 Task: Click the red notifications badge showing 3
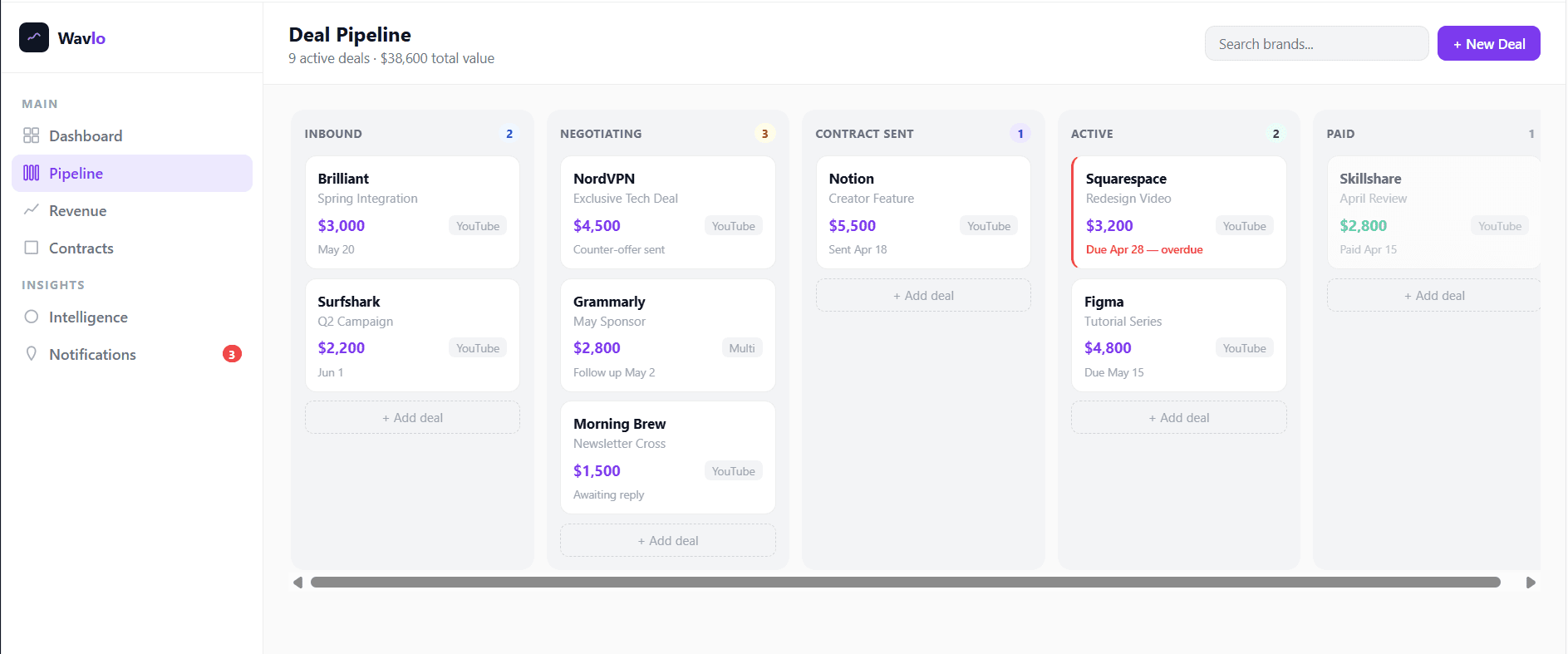pyautogui.click(x=232, y=354)
